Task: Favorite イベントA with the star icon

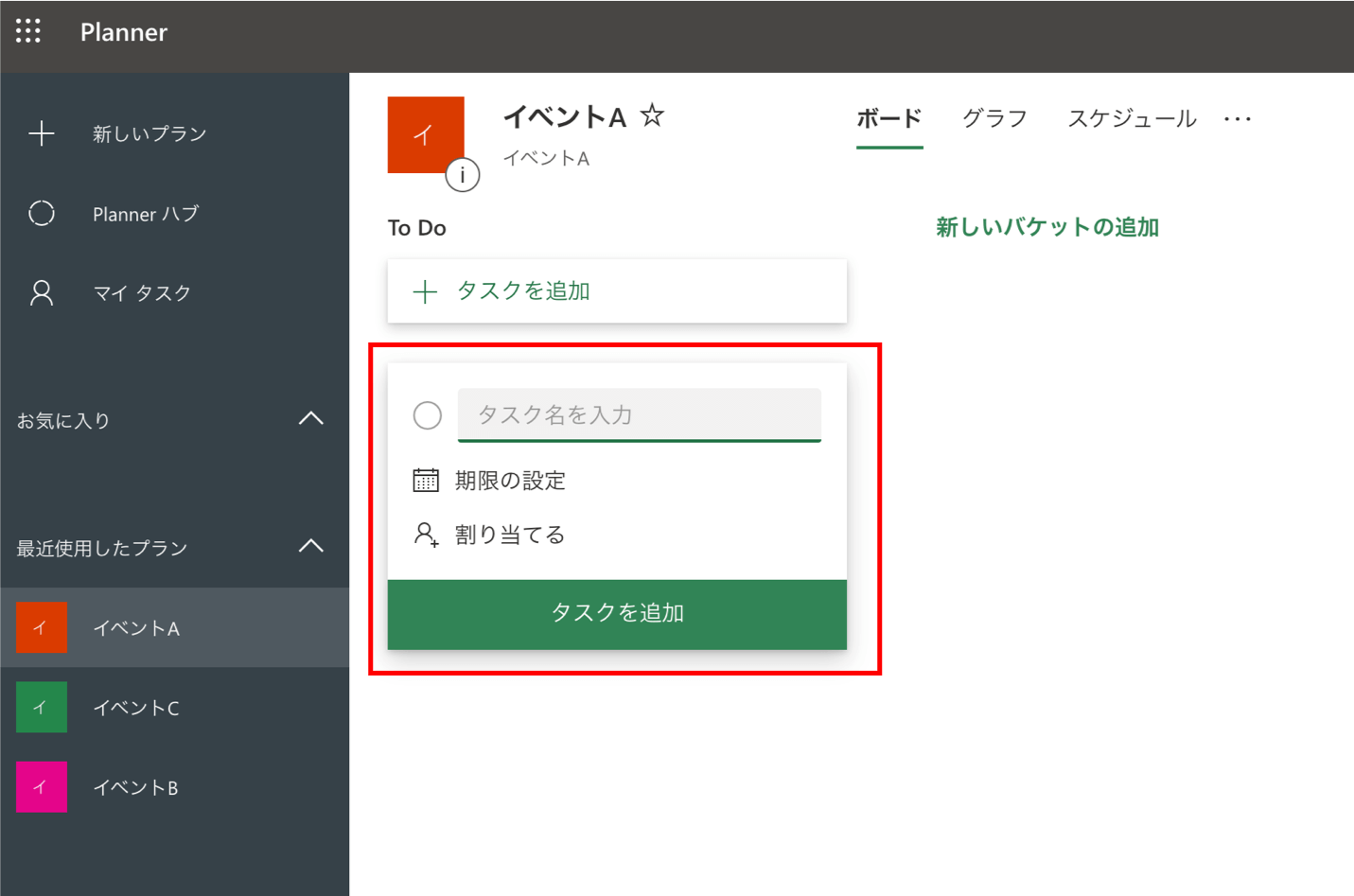Action: click(x=652, y=116)
